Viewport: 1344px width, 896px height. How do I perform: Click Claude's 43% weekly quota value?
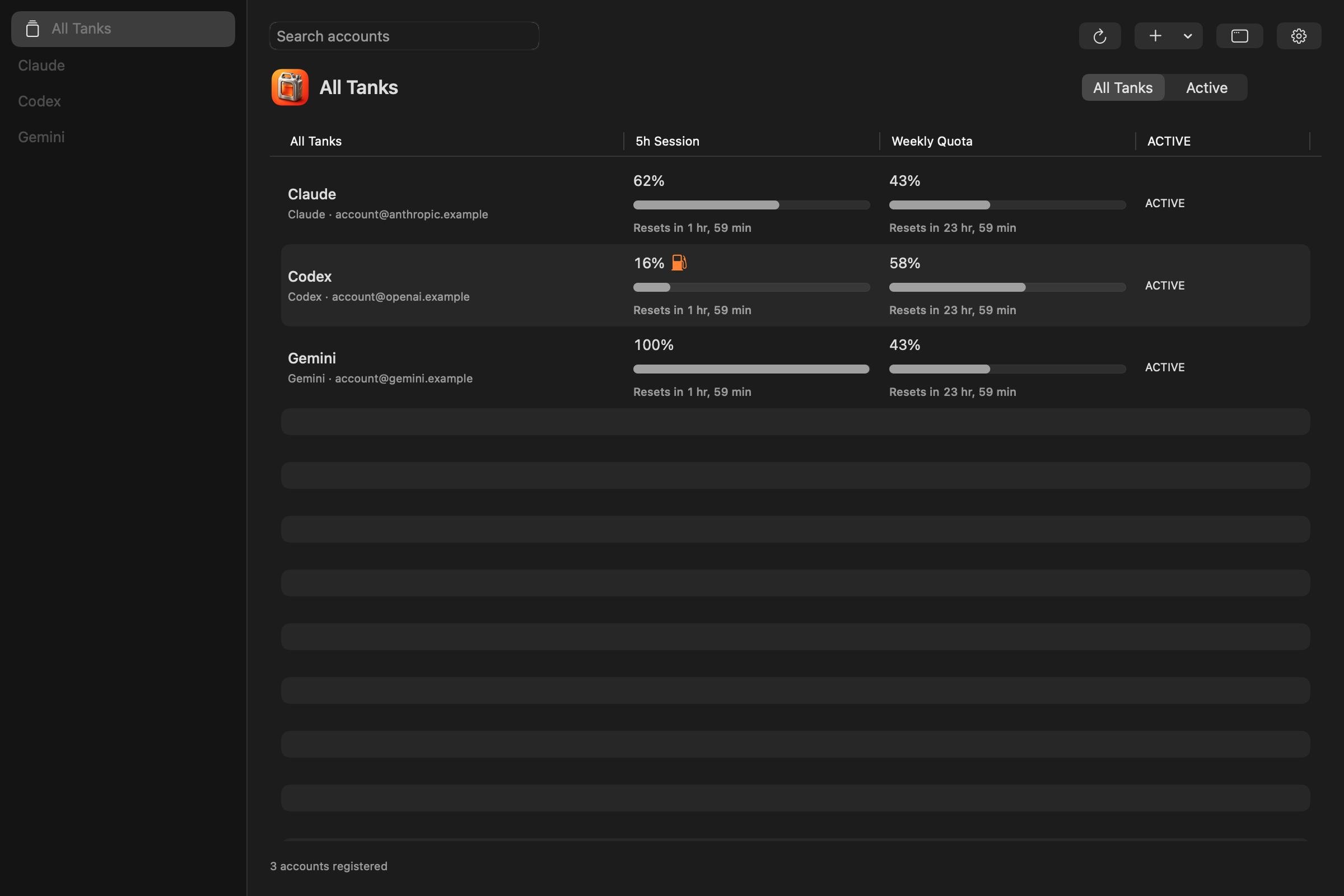click(x=904, y=180)
